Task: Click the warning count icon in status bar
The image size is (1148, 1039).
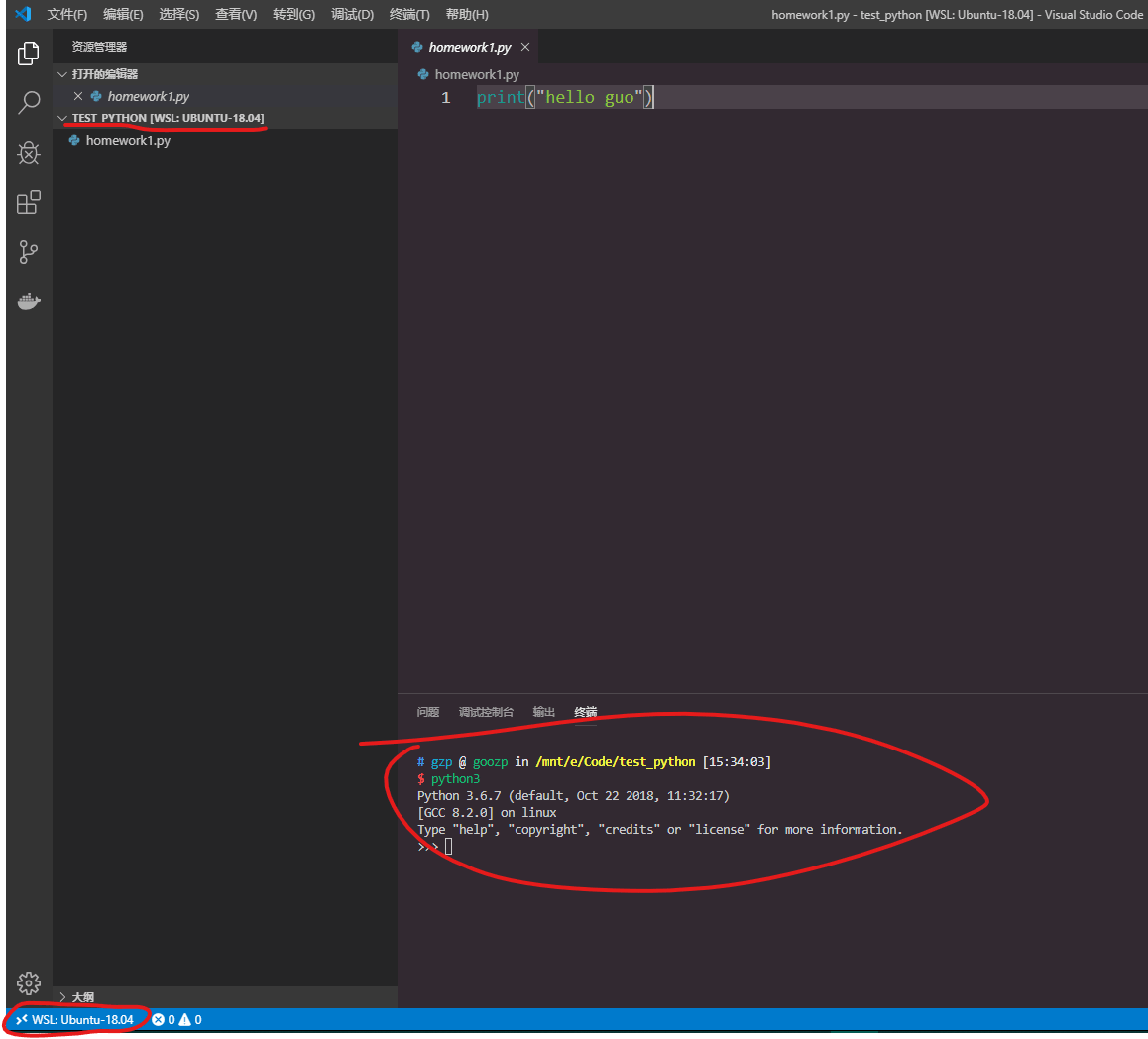Action: point(184,1020)
